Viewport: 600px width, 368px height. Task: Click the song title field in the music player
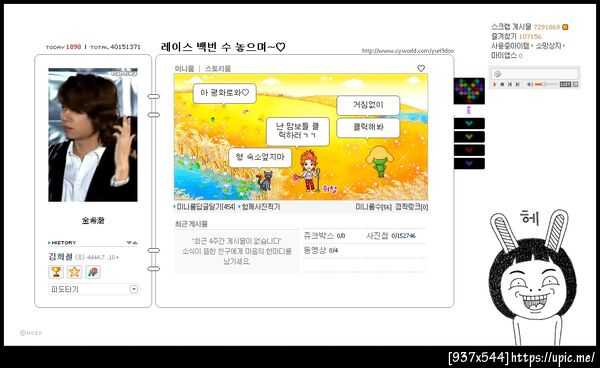coord(535,74)
